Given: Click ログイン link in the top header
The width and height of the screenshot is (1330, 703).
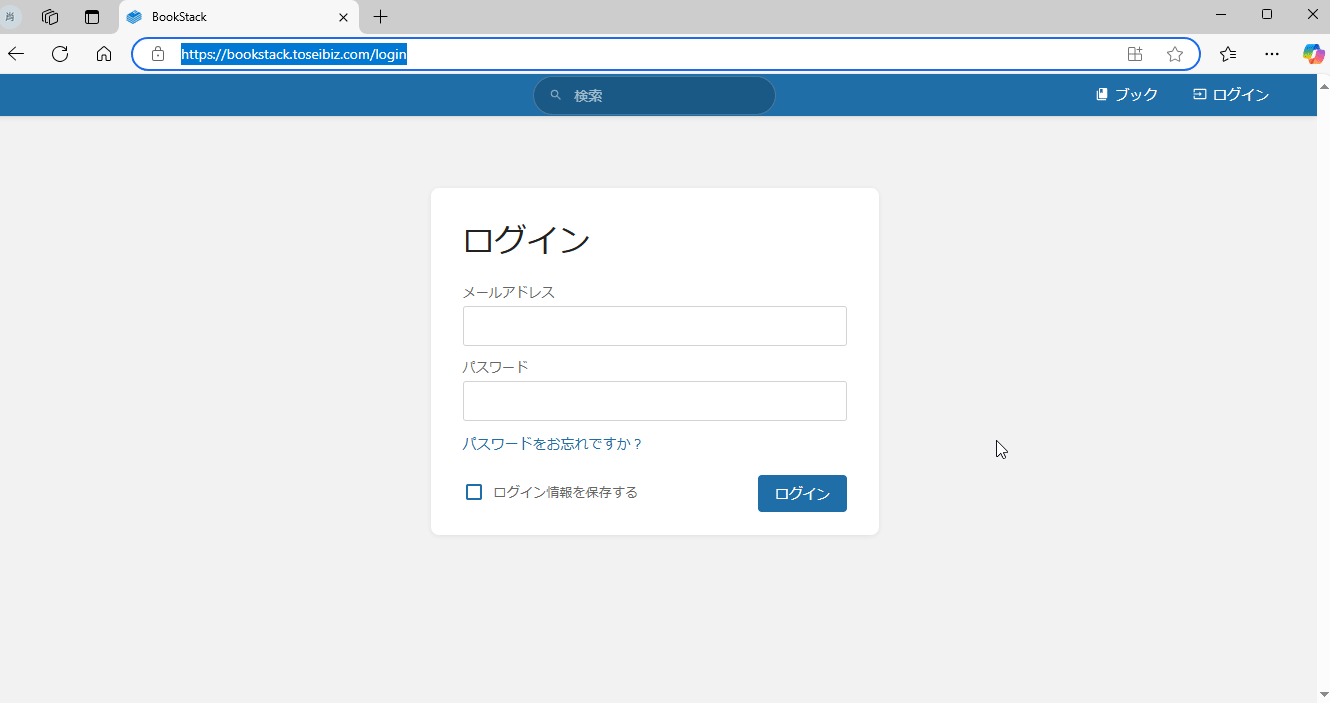Looking at the screenshot, I should pyautogui.click(x=1231, y=95).
